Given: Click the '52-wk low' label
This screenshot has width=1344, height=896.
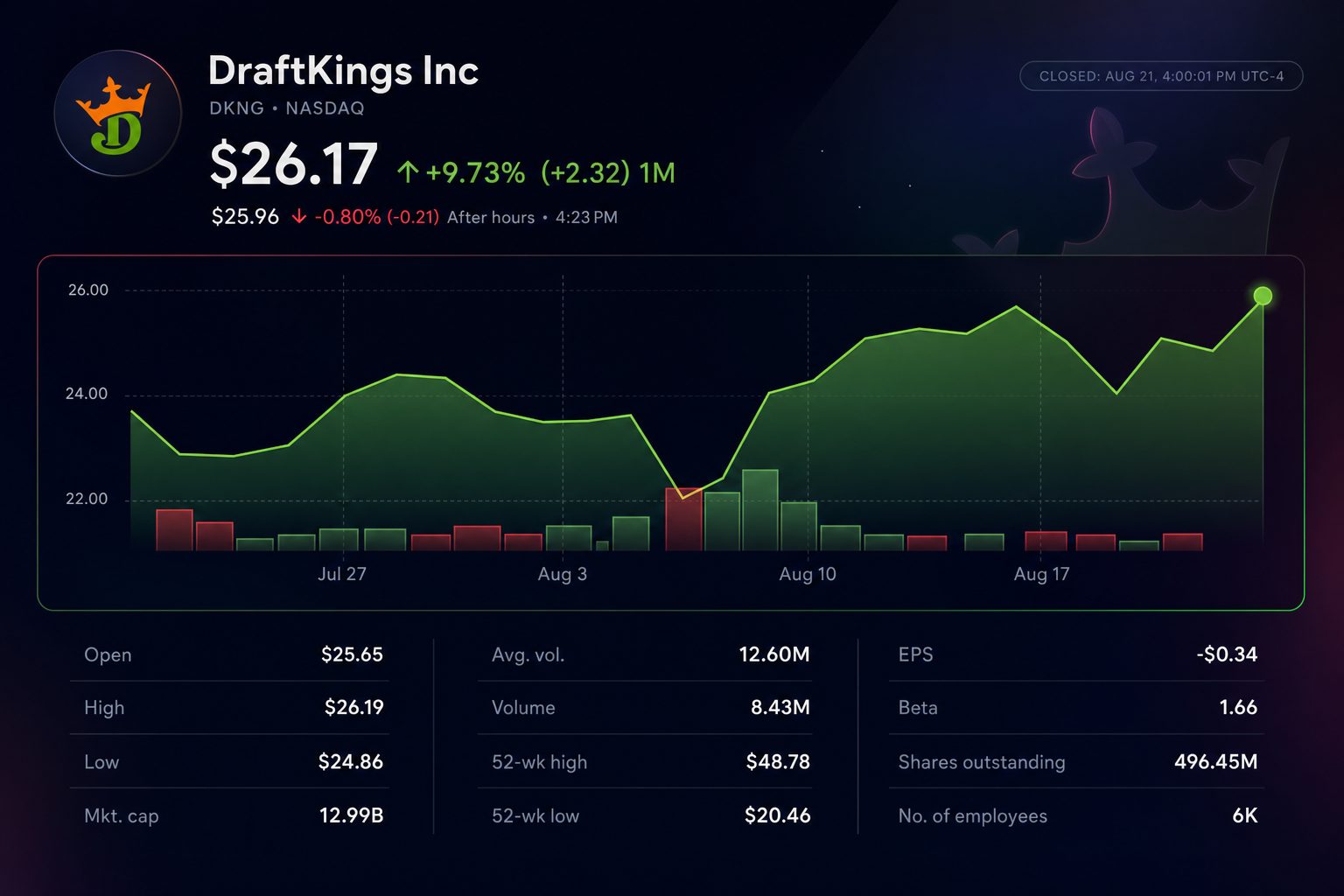Looking at the screenshot, I should [x=535, y=816].
